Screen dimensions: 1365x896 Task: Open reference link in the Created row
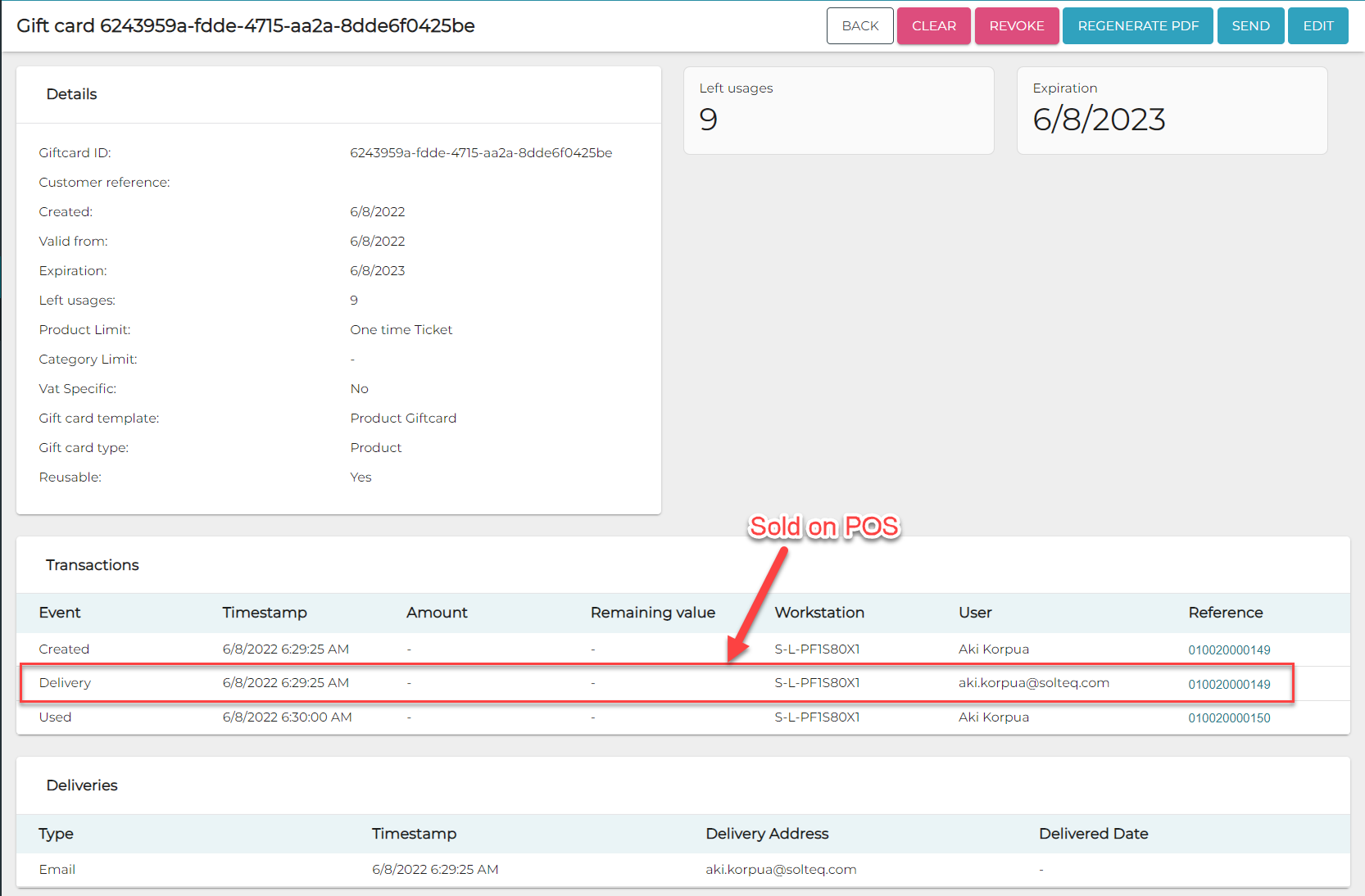point(1229,650)
